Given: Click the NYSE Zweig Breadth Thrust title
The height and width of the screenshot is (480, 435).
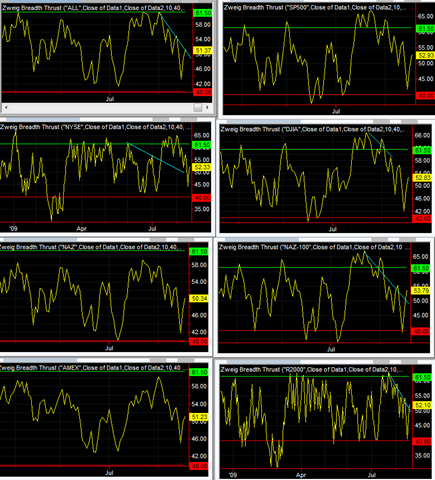Looking at the screenshot, I should coord(95,127).
